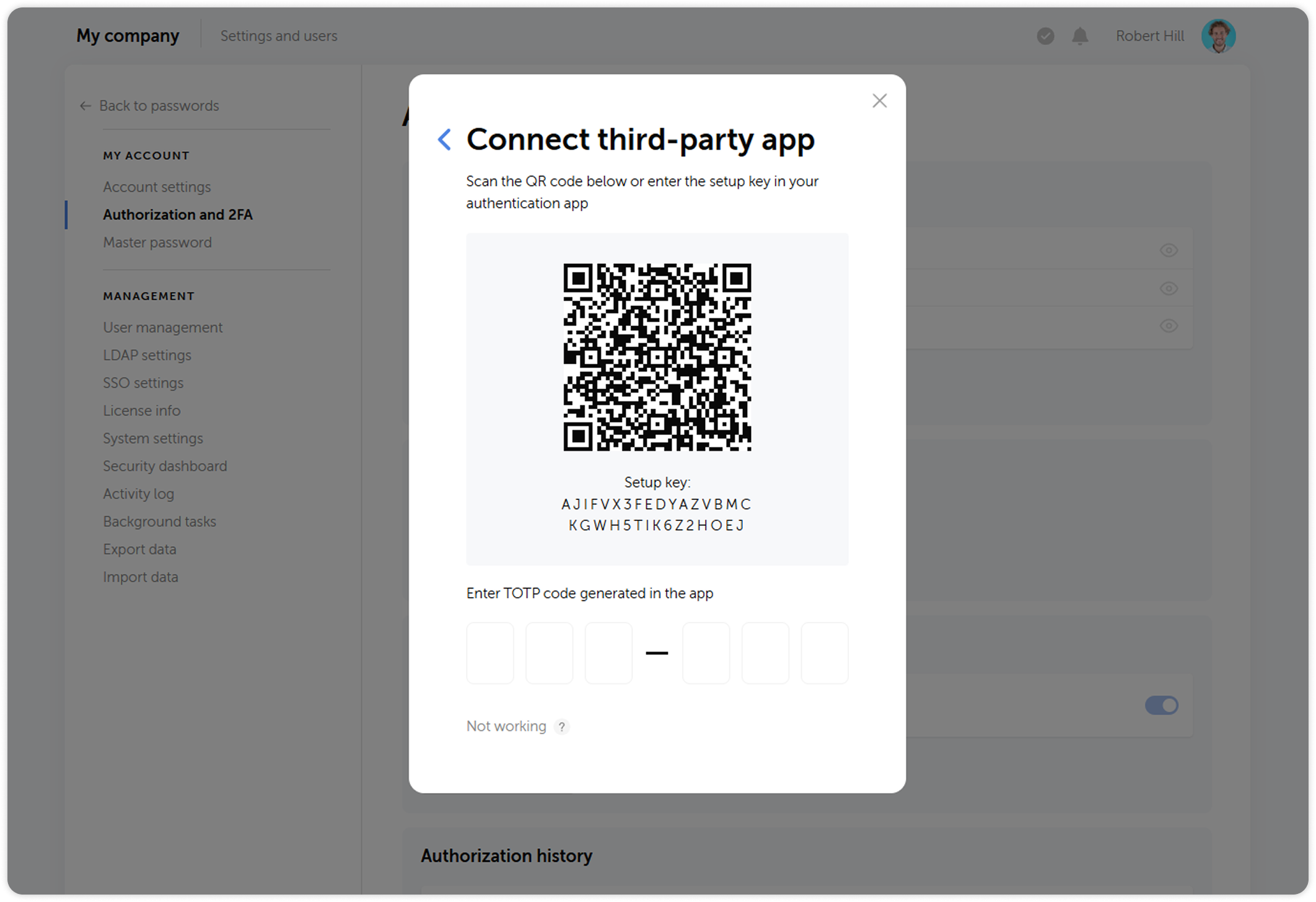Focus the fifth TOTP digit field

point(765,653)
